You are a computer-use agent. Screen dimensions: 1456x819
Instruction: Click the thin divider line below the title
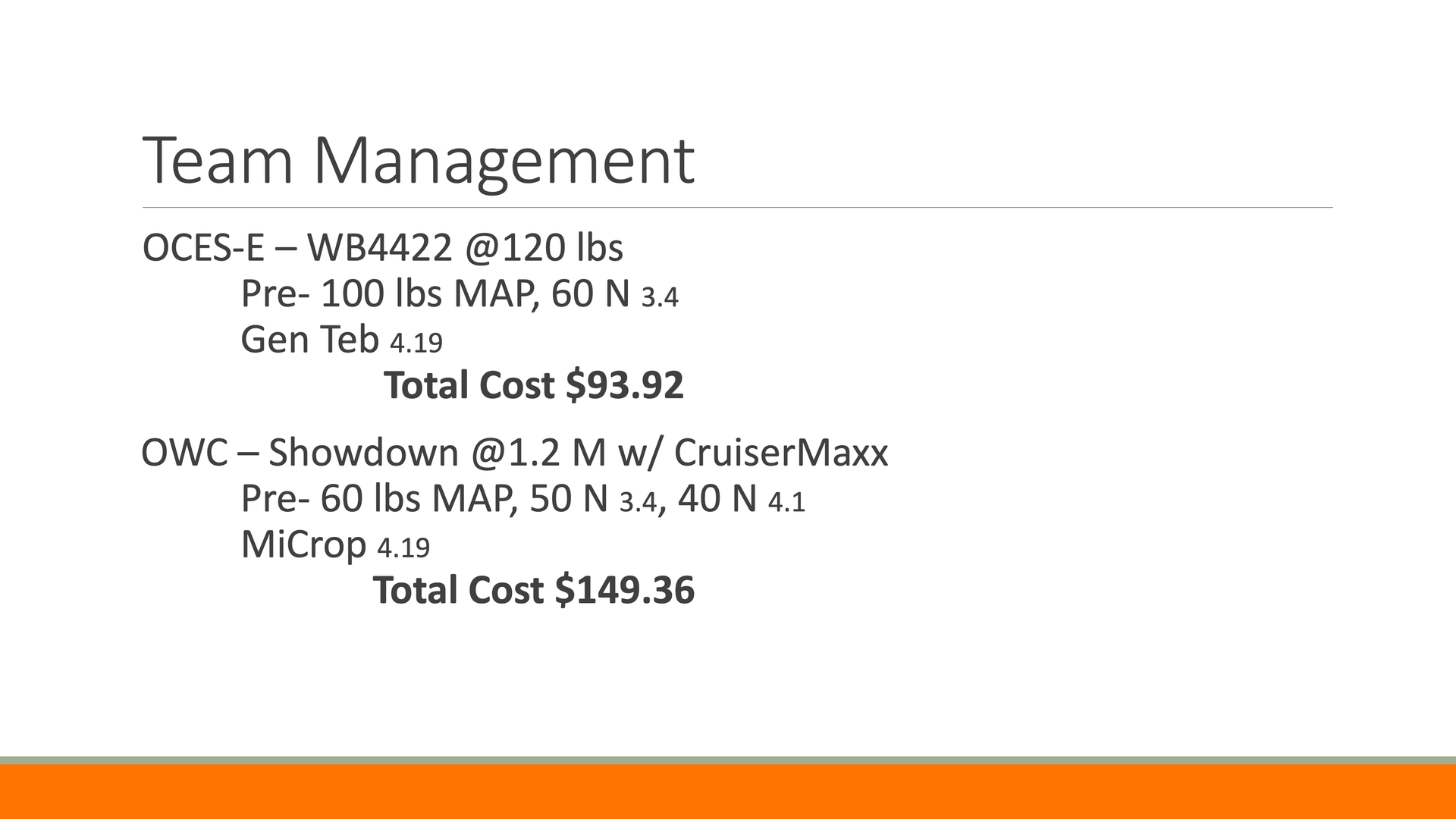(x=737, y=207)
